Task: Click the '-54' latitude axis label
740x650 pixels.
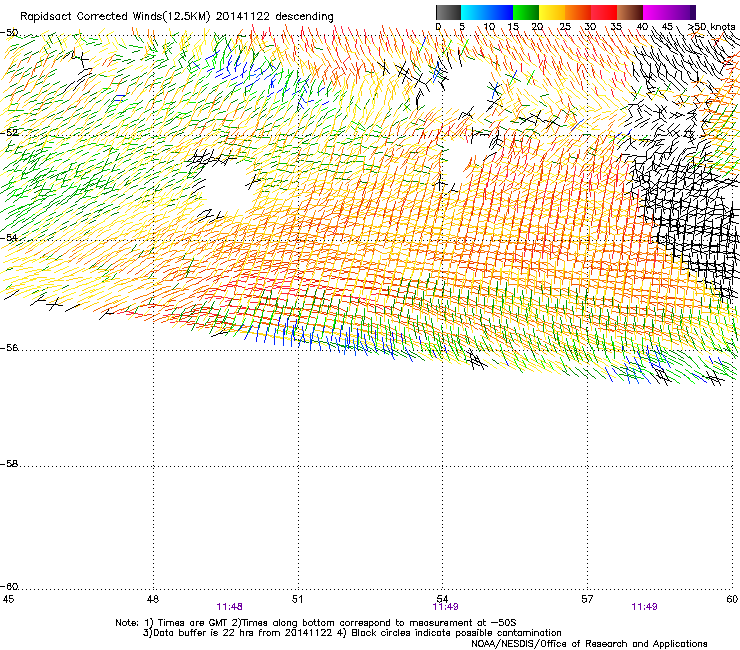Action: [x=9, y=237]
